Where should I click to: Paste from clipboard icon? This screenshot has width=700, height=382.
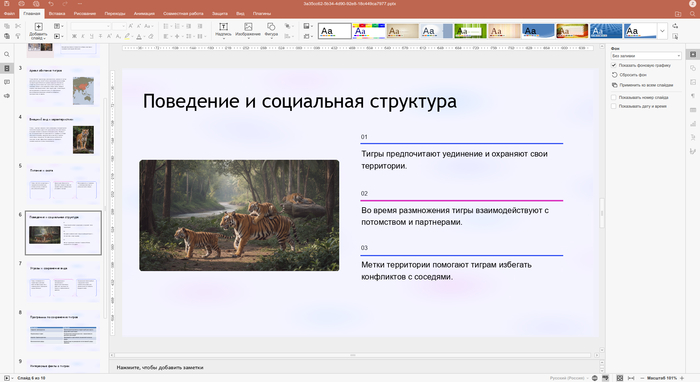tap(7, 36)
